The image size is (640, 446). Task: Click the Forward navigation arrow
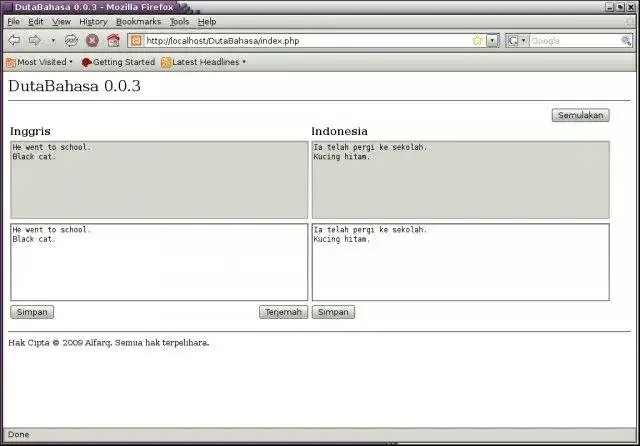point(35,40)
